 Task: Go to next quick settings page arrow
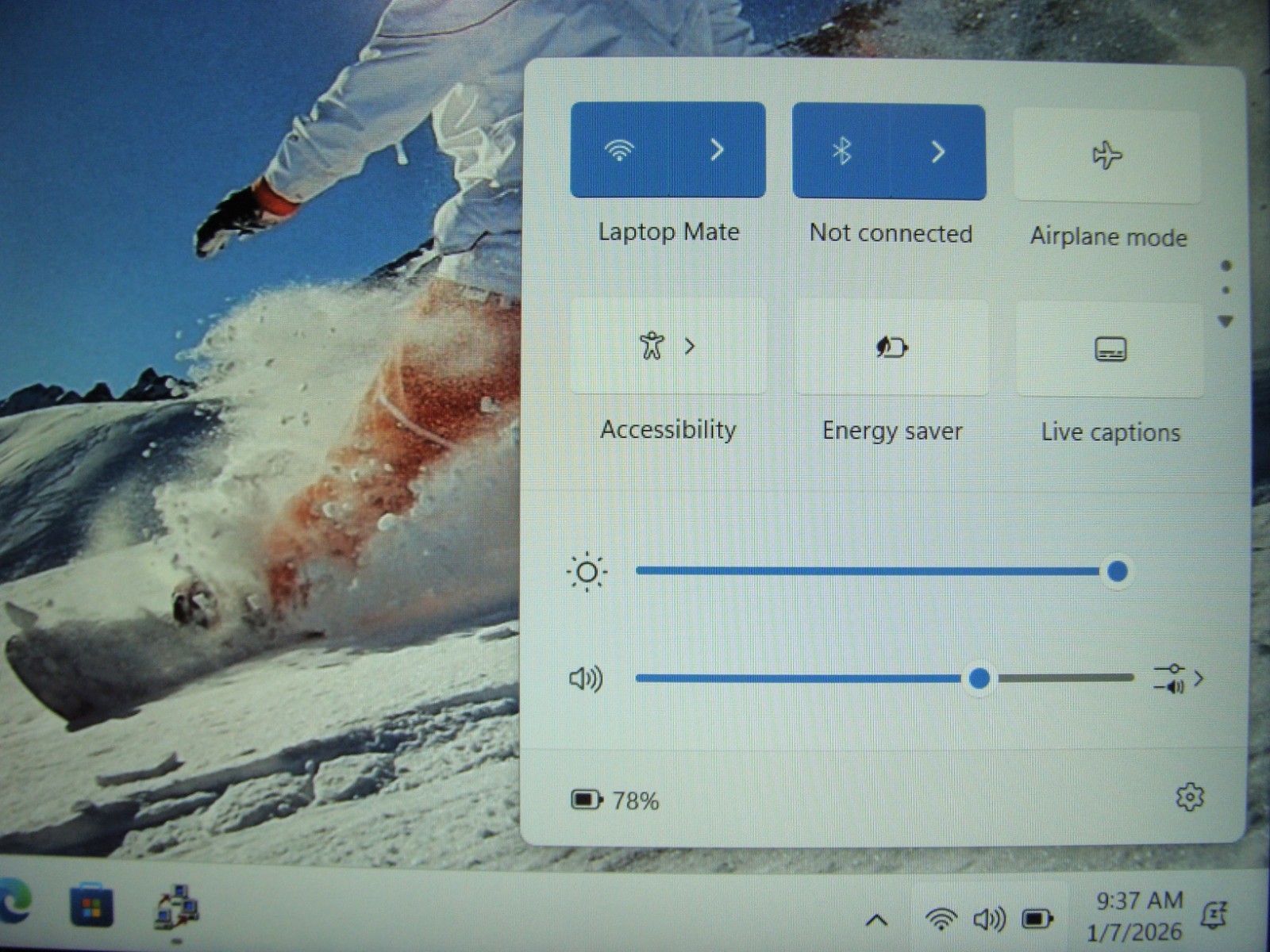click(x=1226, y=321)
